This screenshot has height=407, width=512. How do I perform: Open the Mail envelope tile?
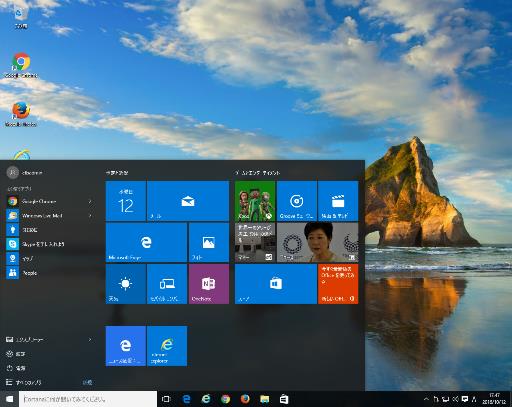[x=188, y=201]
